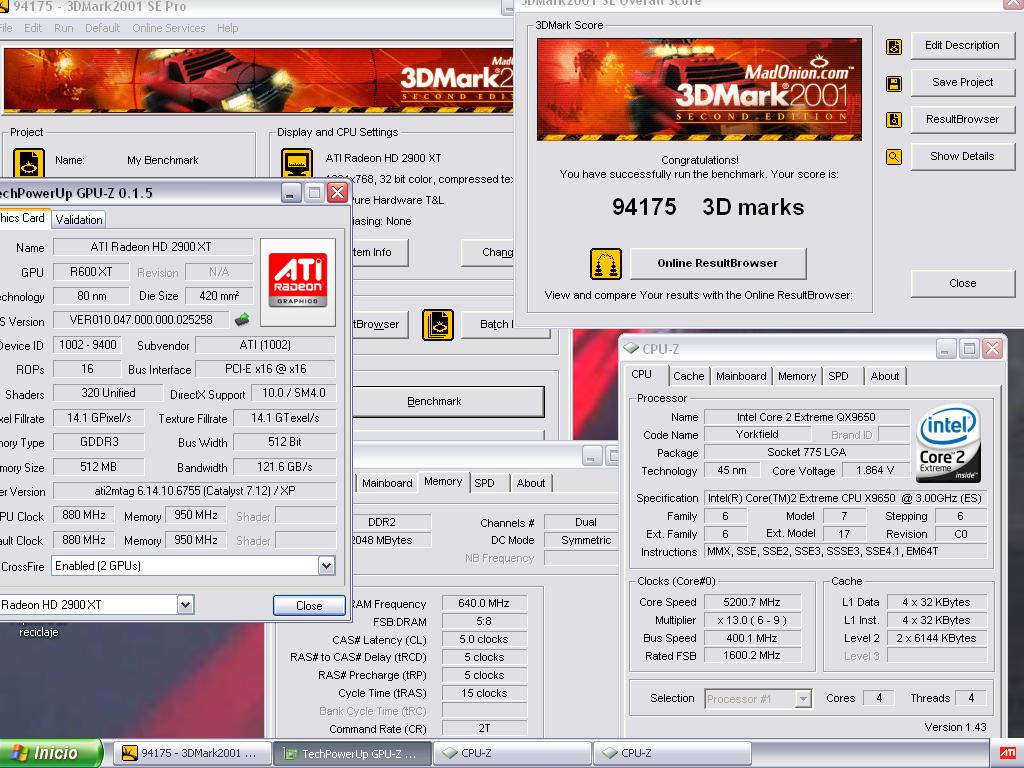Click the ATI Radeon logo in GPU-Z
Viewport: 1024px width, 768px height.
[298, 281]
